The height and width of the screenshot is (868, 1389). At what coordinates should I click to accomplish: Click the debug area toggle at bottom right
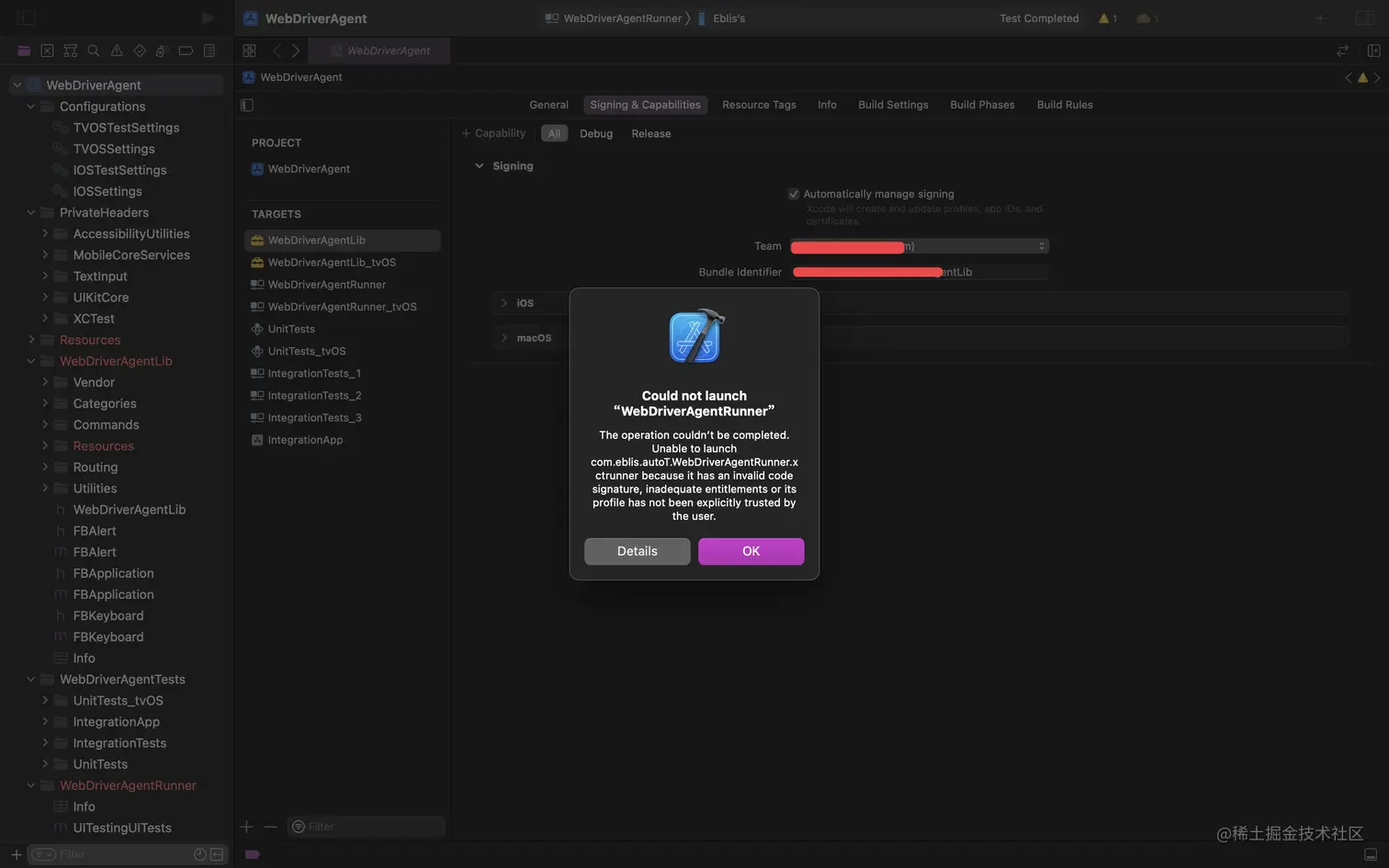[1370, 854]
